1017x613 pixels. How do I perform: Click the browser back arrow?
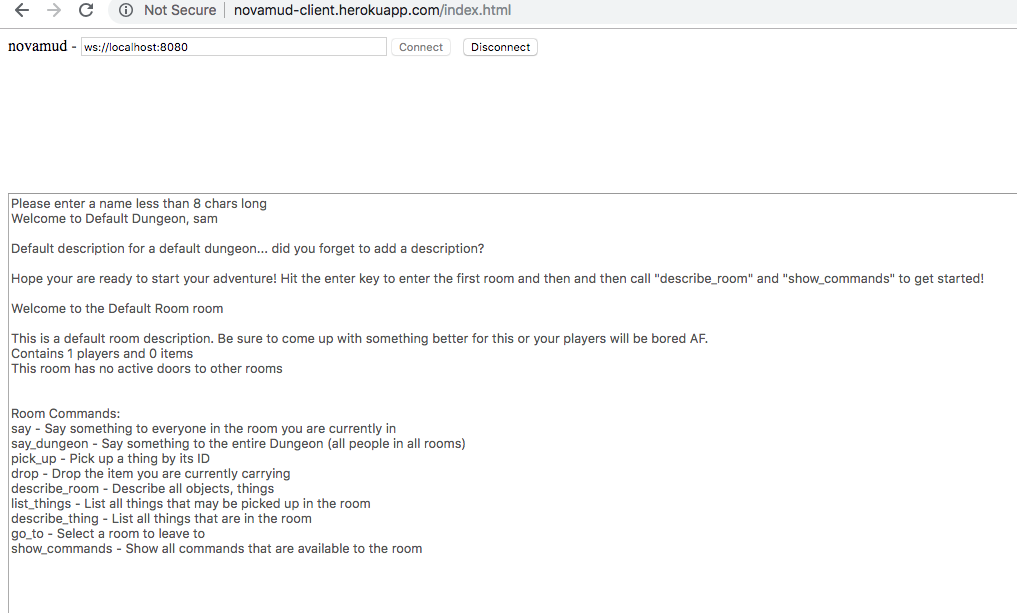coord(22,10)
